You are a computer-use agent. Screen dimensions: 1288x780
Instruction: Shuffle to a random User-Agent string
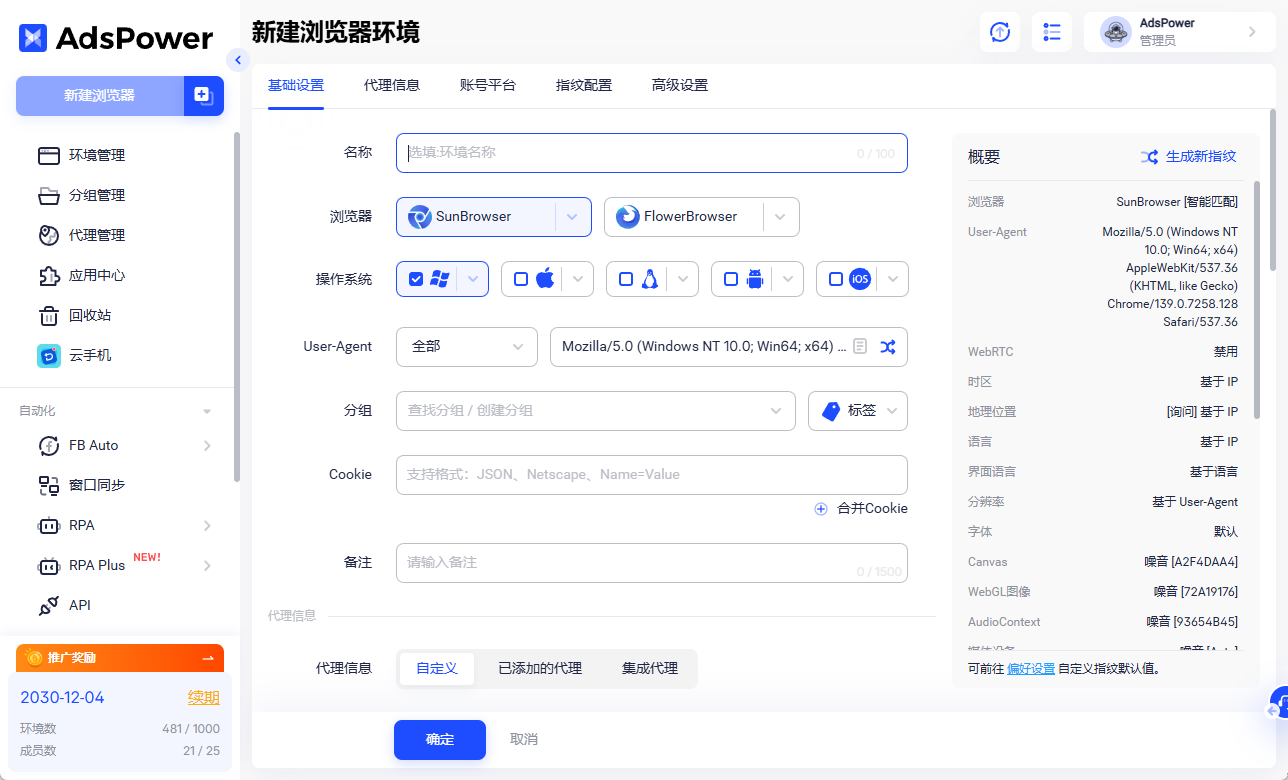click(888, 347)
